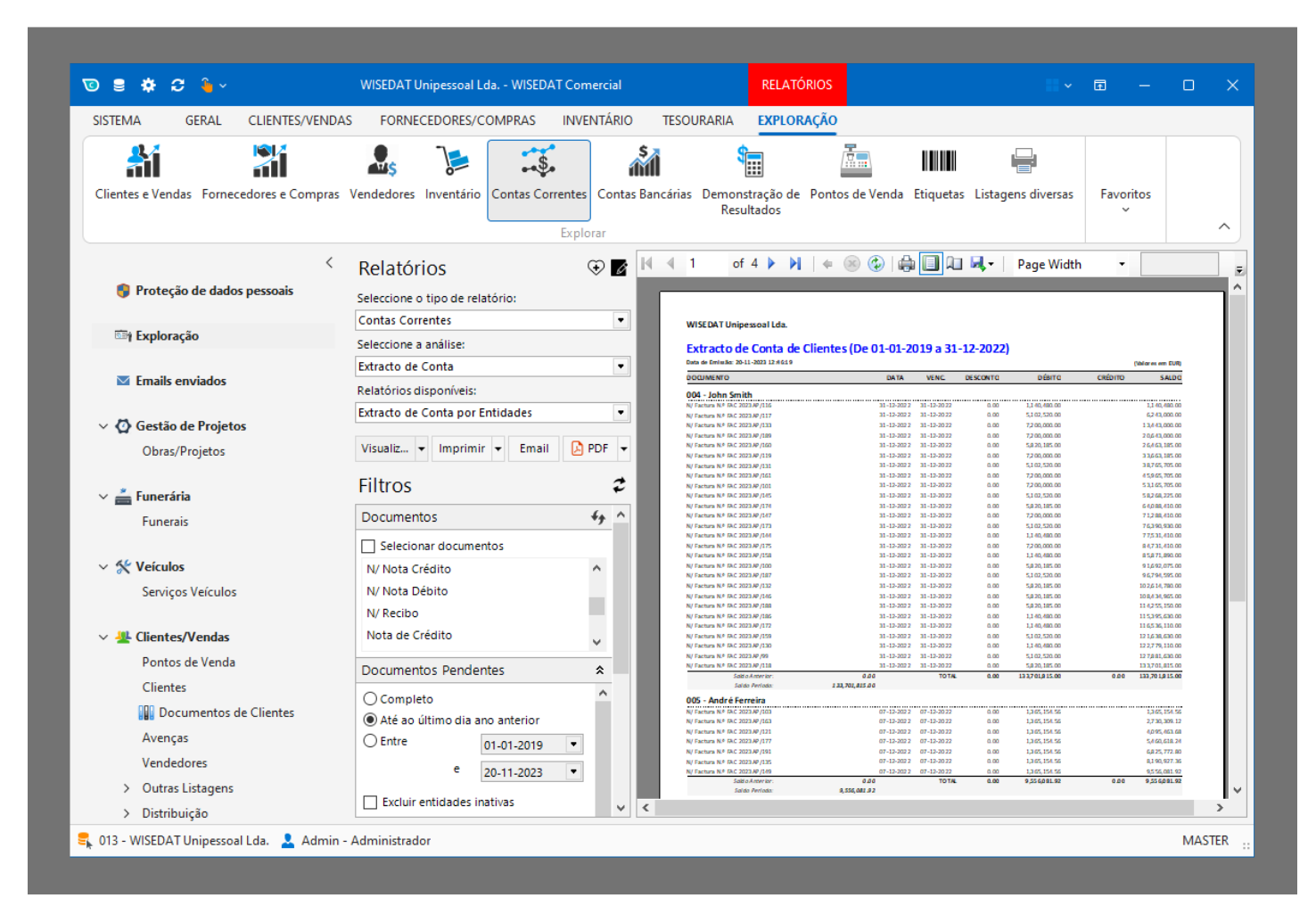Open the Page Width zoom dropdown
1316x914 pixels.
1122,265
